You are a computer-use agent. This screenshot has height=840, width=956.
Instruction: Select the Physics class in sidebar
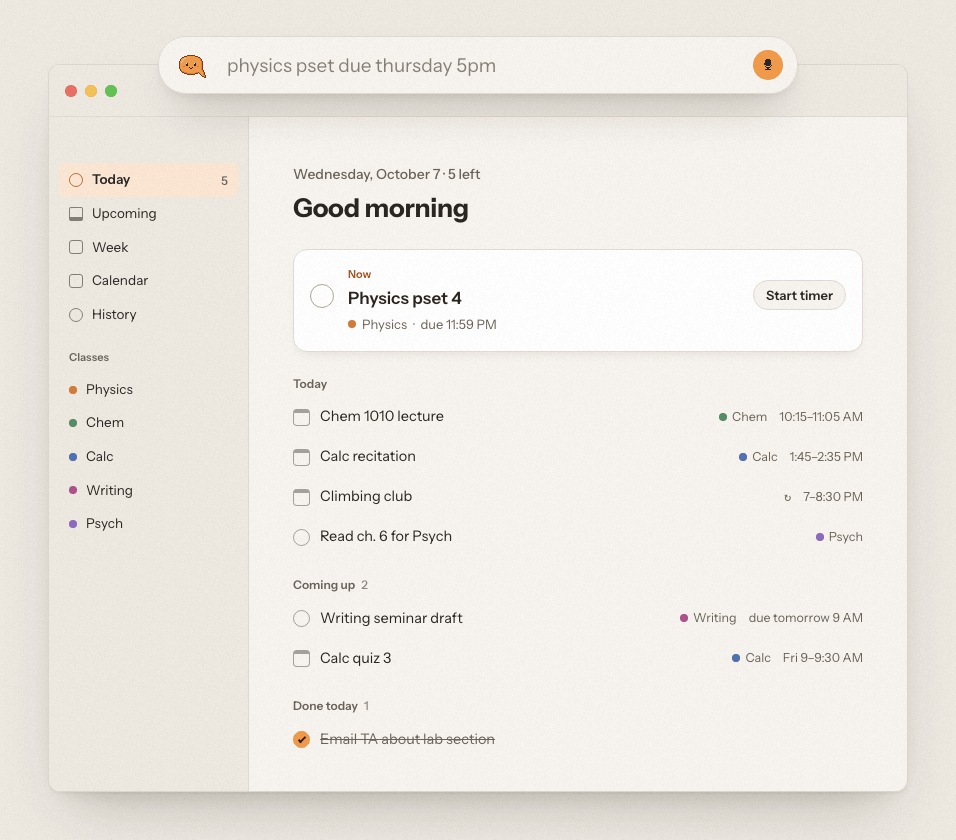click(x=148, y=390)
